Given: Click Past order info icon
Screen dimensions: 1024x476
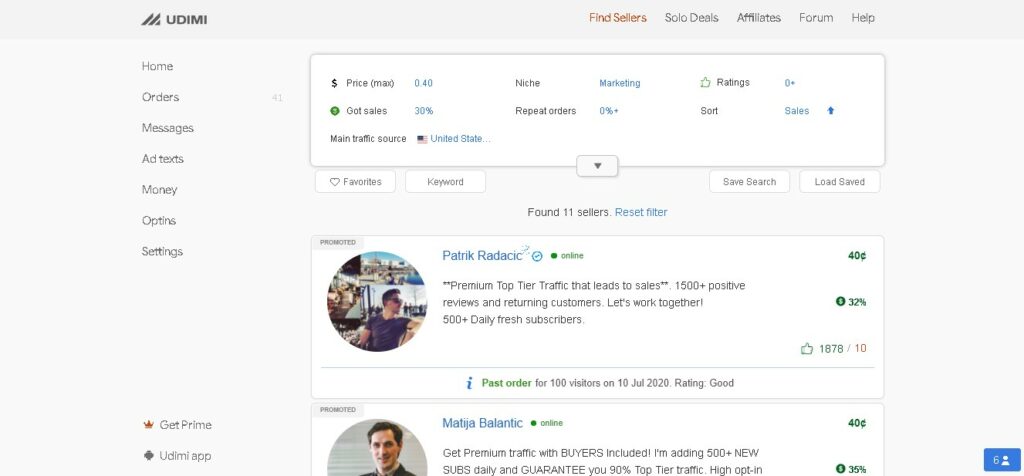Looking at the screenshot, I should [x=469, y=383].
